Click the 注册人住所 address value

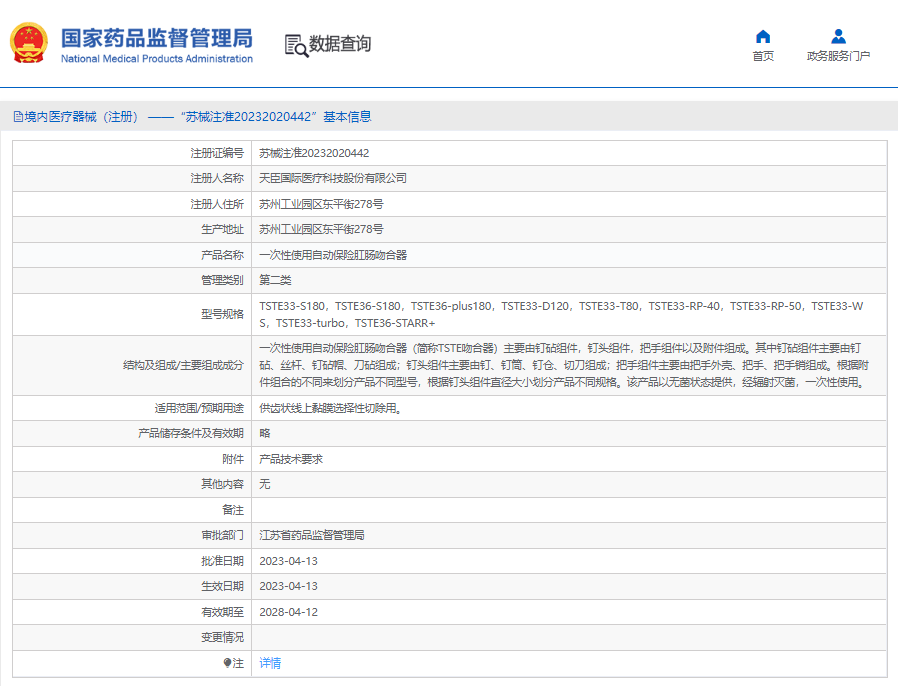coord(321,204)
